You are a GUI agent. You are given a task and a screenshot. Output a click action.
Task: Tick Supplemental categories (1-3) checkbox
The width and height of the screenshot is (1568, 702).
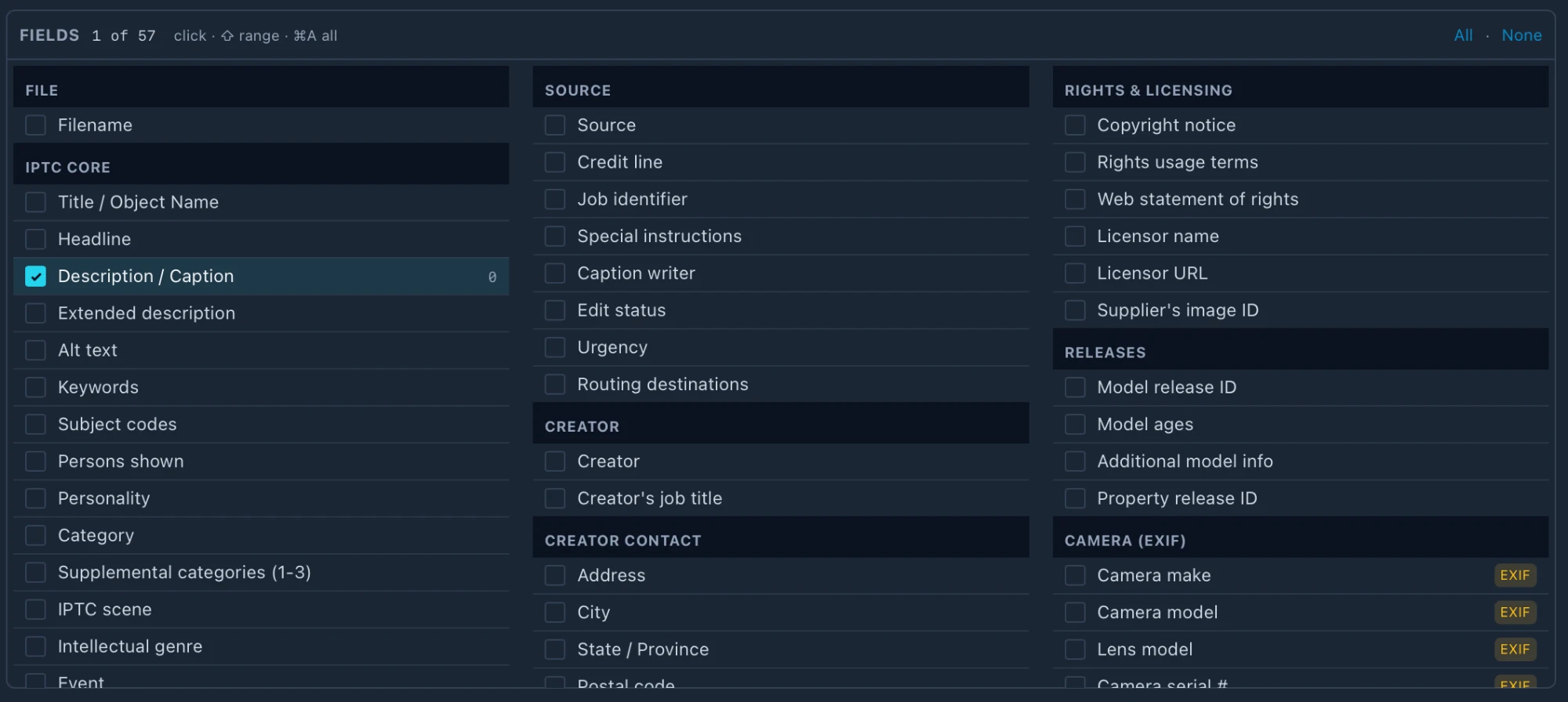35,573
